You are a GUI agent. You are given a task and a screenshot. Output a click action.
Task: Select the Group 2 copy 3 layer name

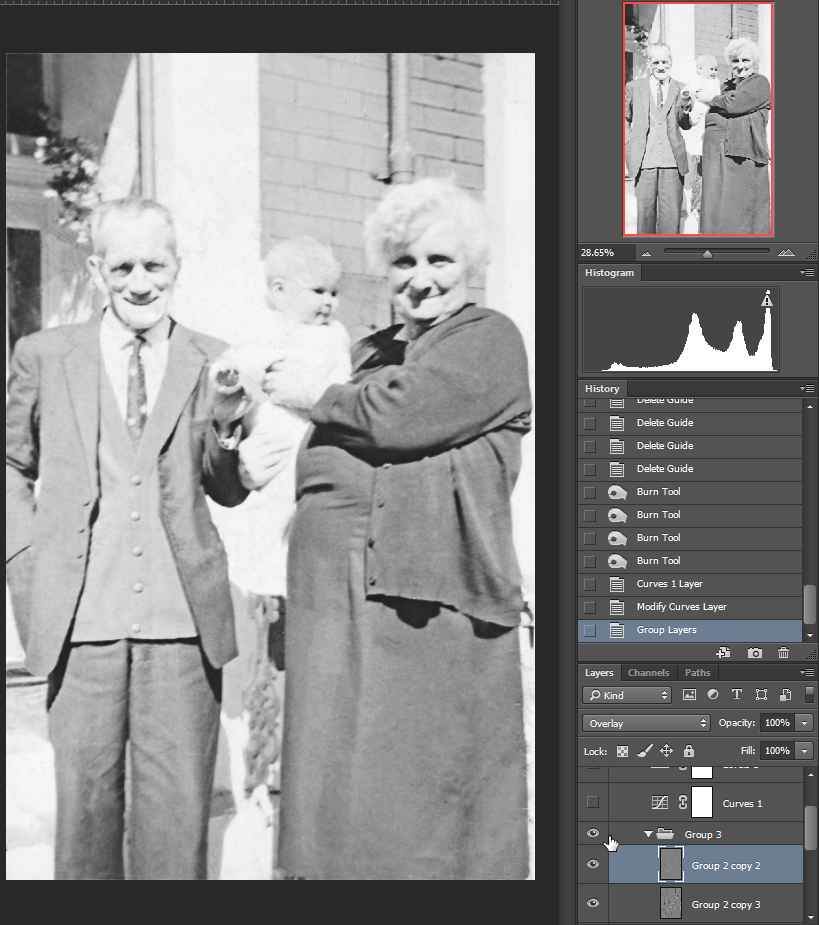(x=726, y=904)
